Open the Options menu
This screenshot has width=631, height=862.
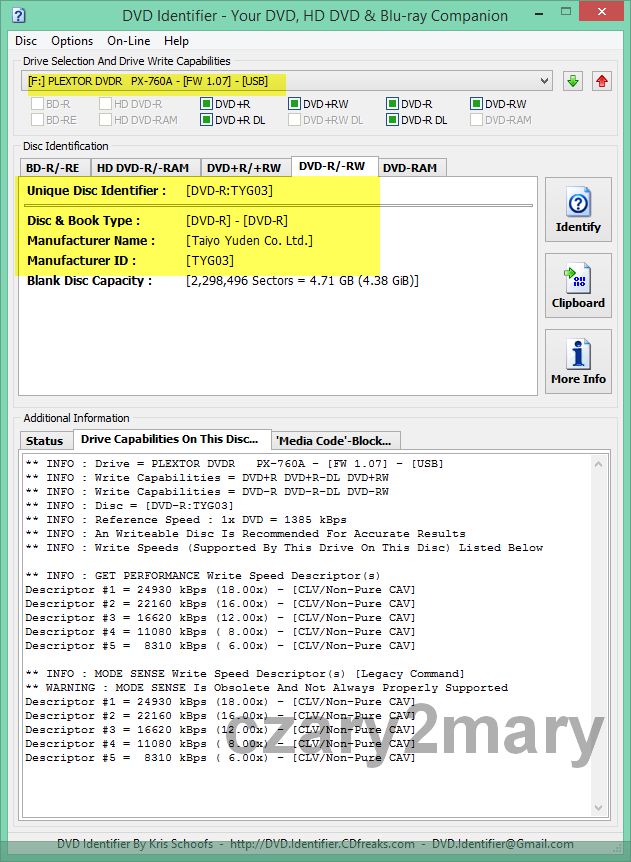click(x=72, y=41)
